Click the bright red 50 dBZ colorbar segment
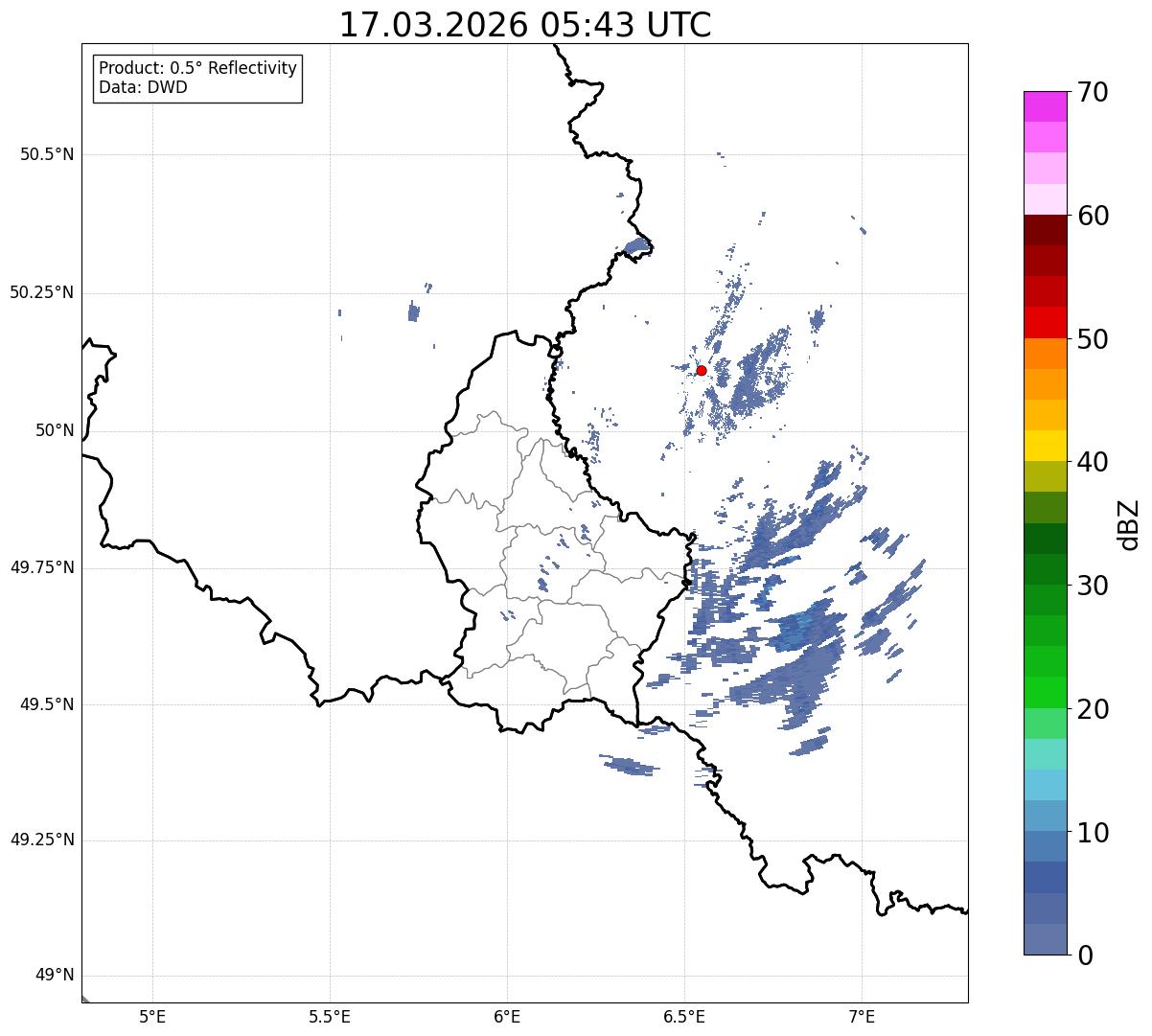The height and width of the screenshot is (1036, 1152). (1046, 323)
